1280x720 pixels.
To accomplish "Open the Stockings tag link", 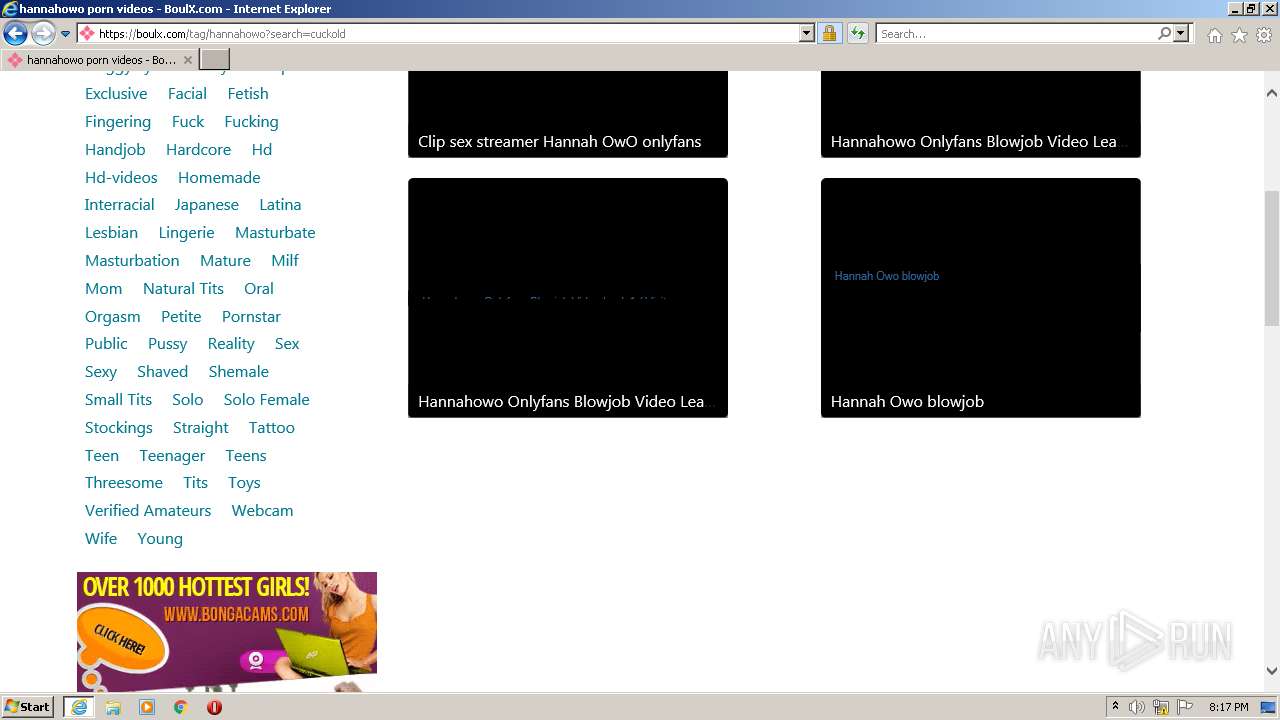I will 119,428.
